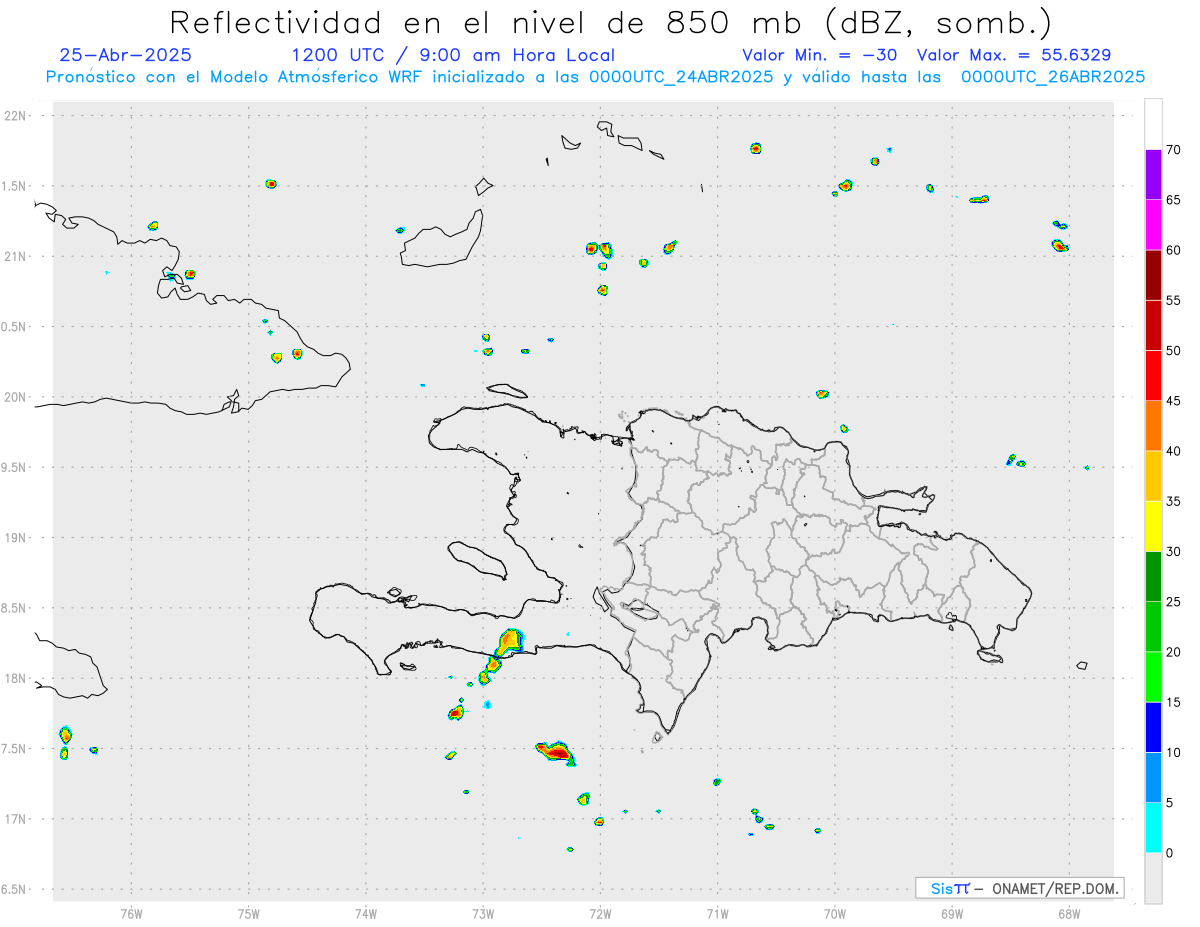Click the 'SisTT - ONAMET/REP.DOM.' credit box

(1019, 888)
